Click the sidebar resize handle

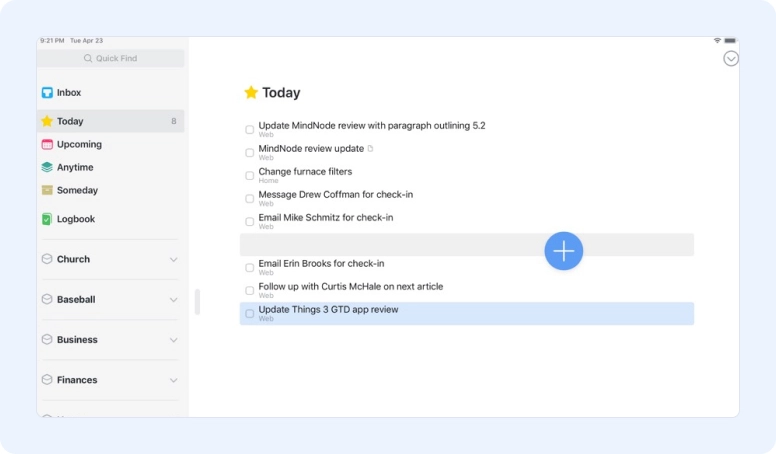coord(197,302)
